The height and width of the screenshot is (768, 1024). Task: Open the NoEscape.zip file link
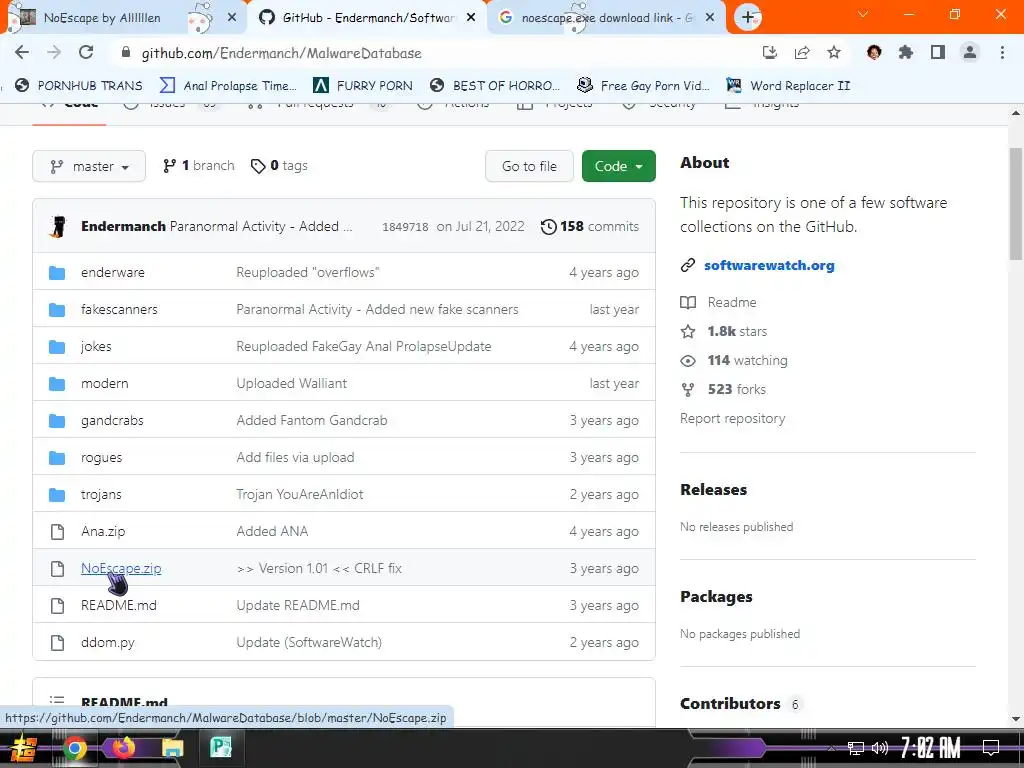point(121,568)
